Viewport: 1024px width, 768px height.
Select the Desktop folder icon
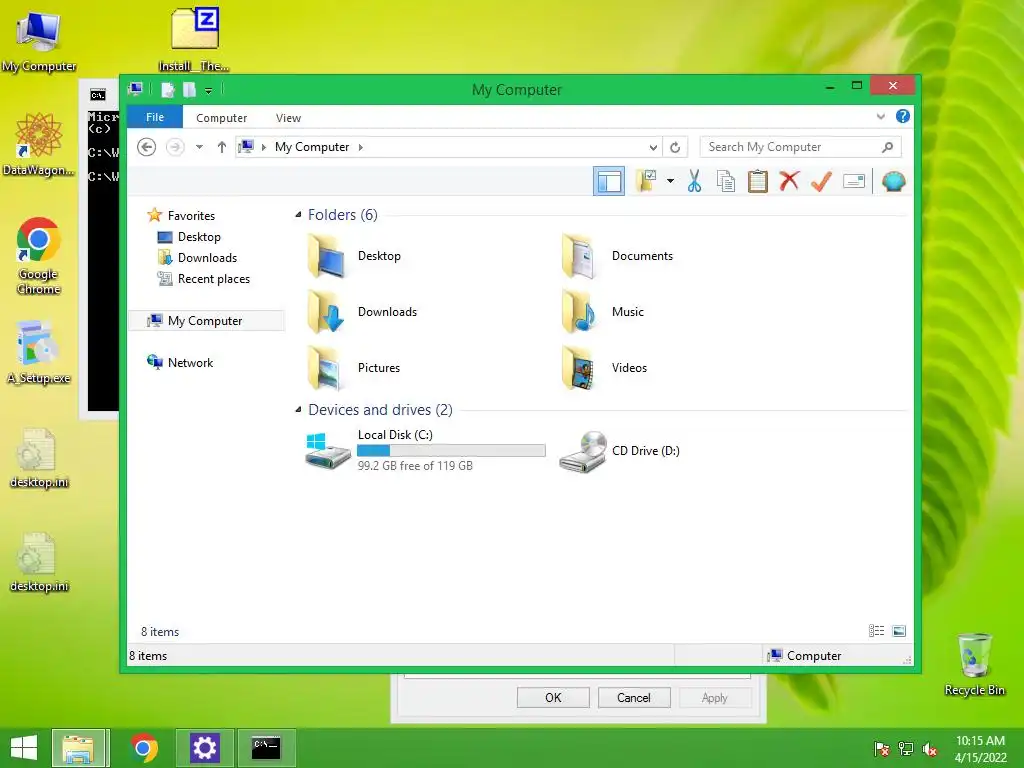tap(327, 256)
